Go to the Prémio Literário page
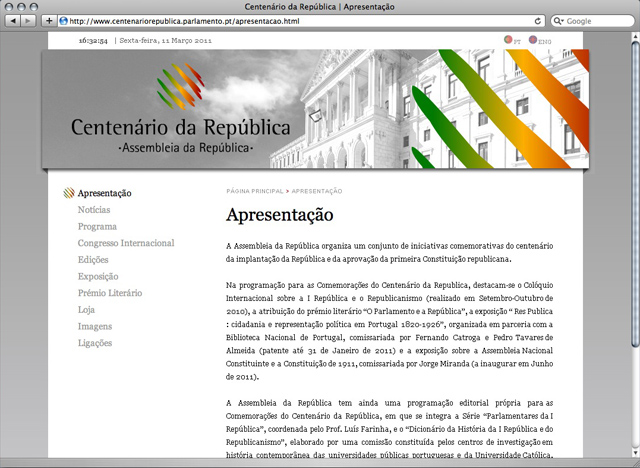Screen dimensions: 640x468 point(110,293)
